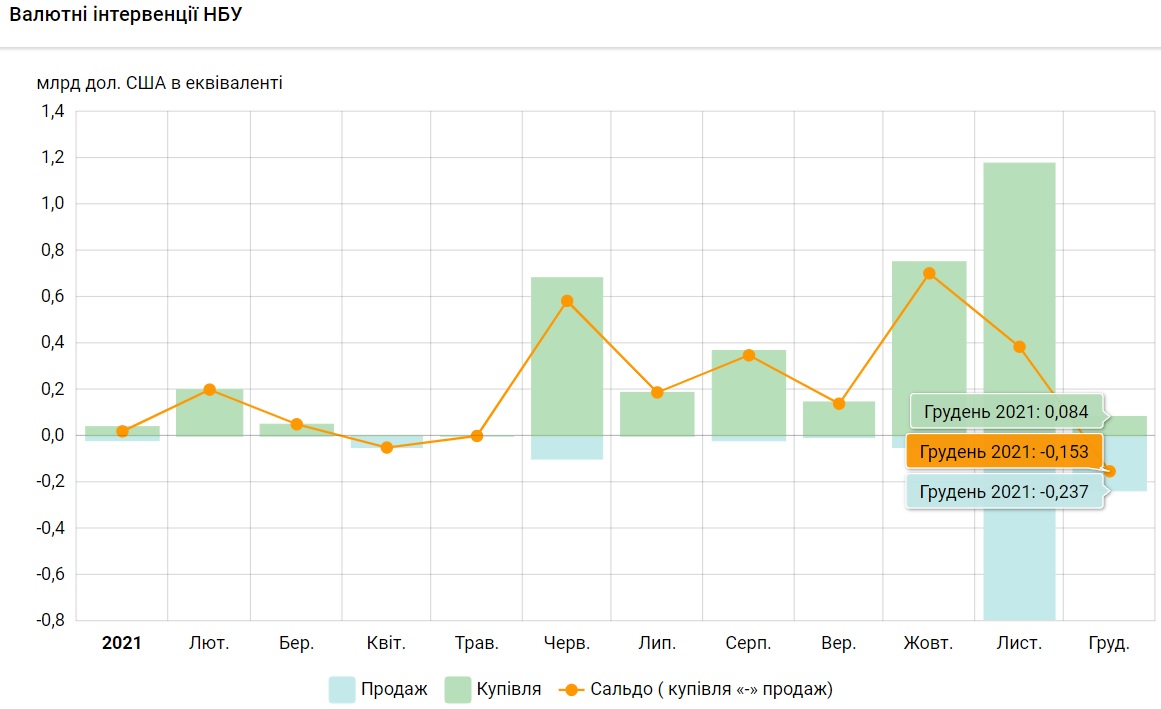This screenshot has height=709, width=1161.
Task: Click the green October purchase bar
Action: 929,330
